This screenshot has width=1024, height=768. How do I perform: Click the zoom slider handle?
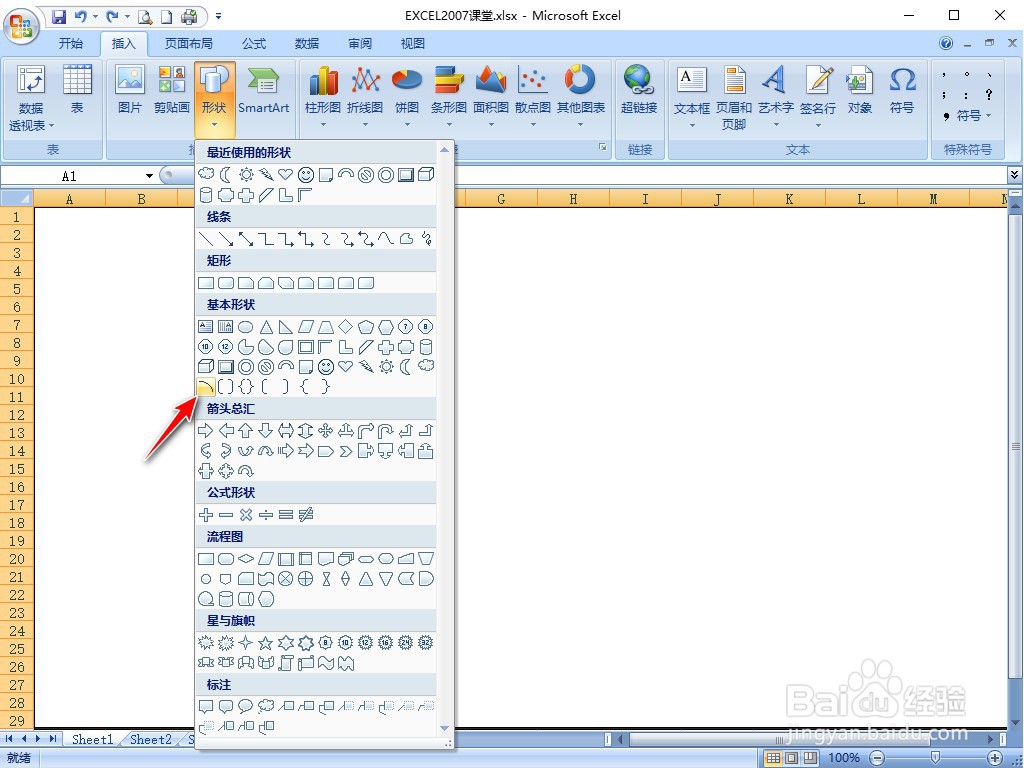(x=935, y=758)
